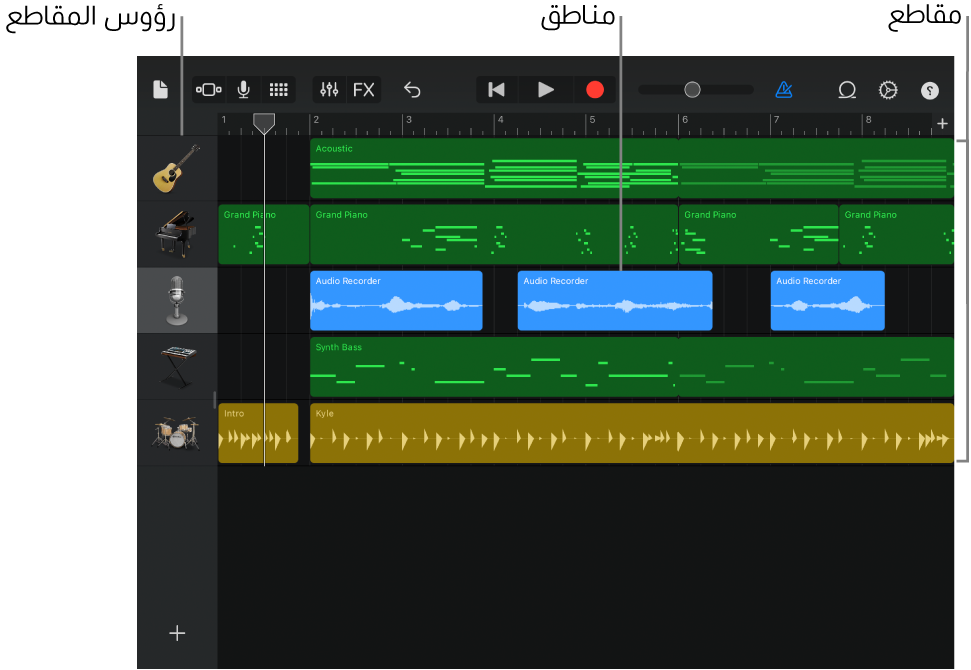
Task: Click the master volume slider knob
Action: (692, 90)
